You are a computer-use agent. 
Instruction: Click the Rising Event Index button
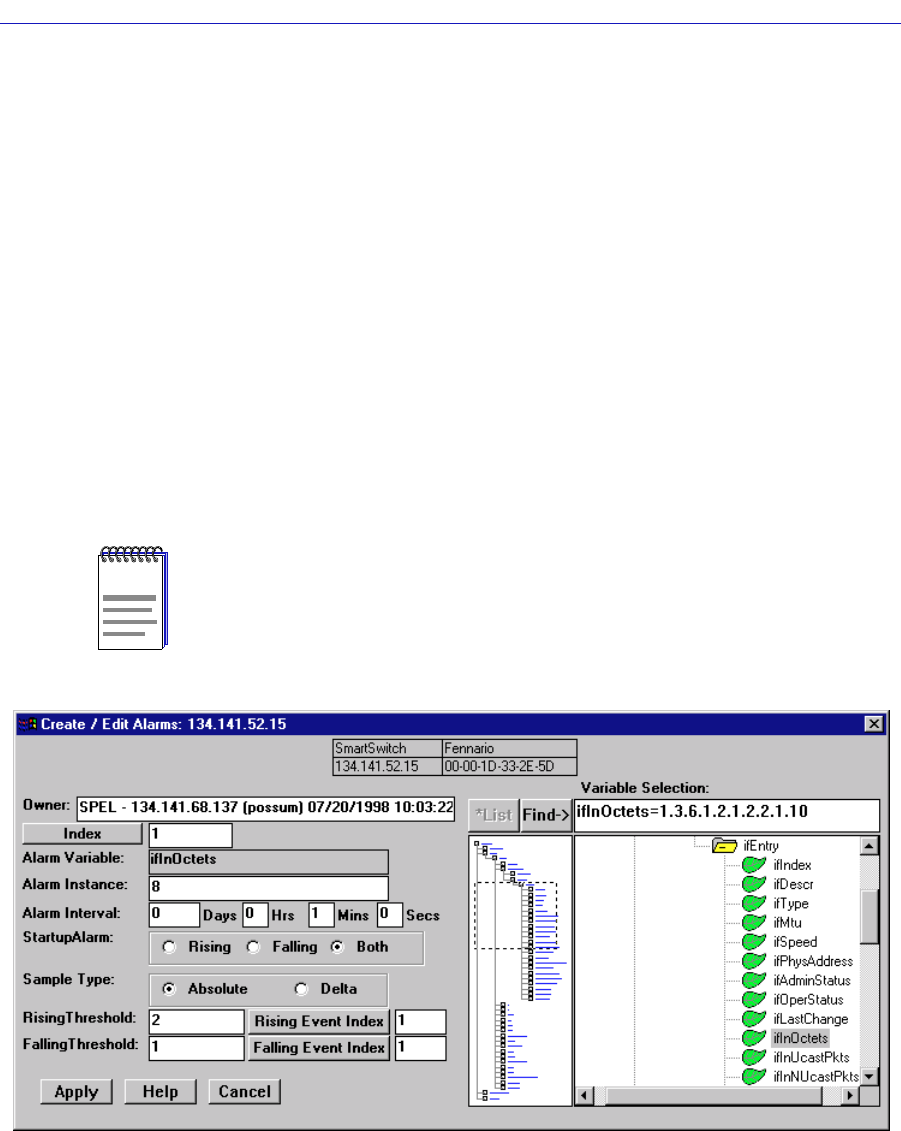(x=319, y=1021)
